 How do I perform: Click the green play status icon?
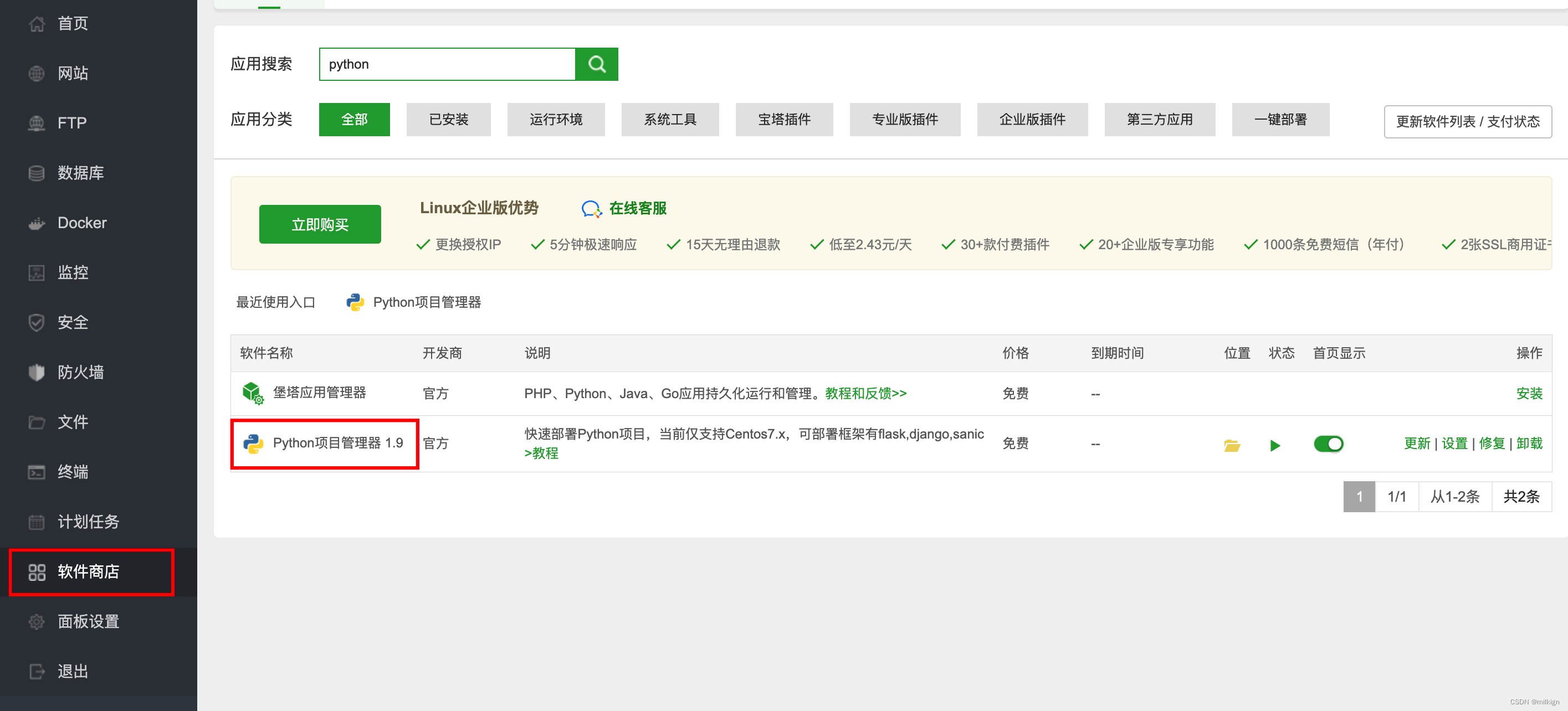tap(1274, 446)
